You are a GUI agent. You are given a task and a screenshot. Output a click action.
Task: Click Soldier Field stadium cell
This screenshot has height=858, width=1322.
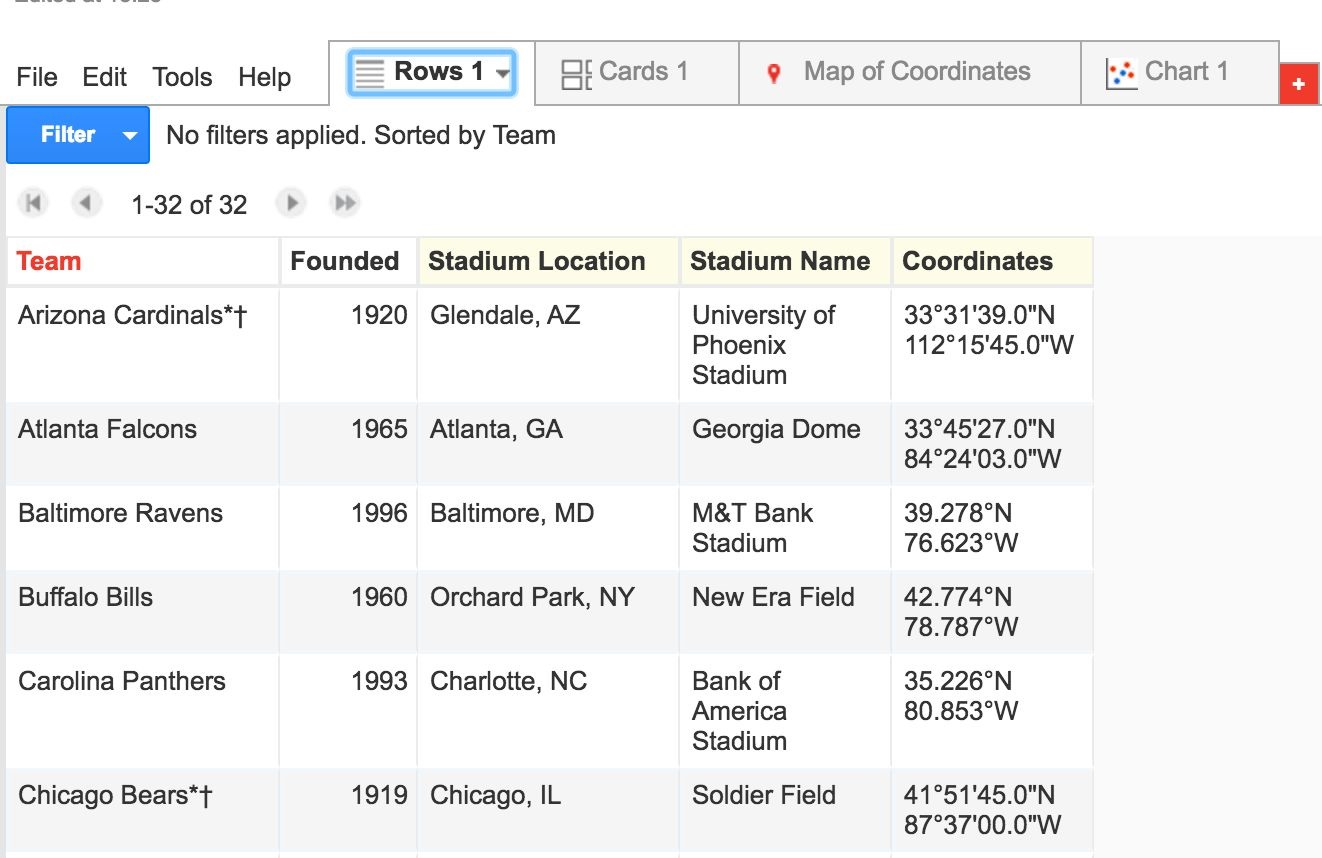click(x=785, y=811)
